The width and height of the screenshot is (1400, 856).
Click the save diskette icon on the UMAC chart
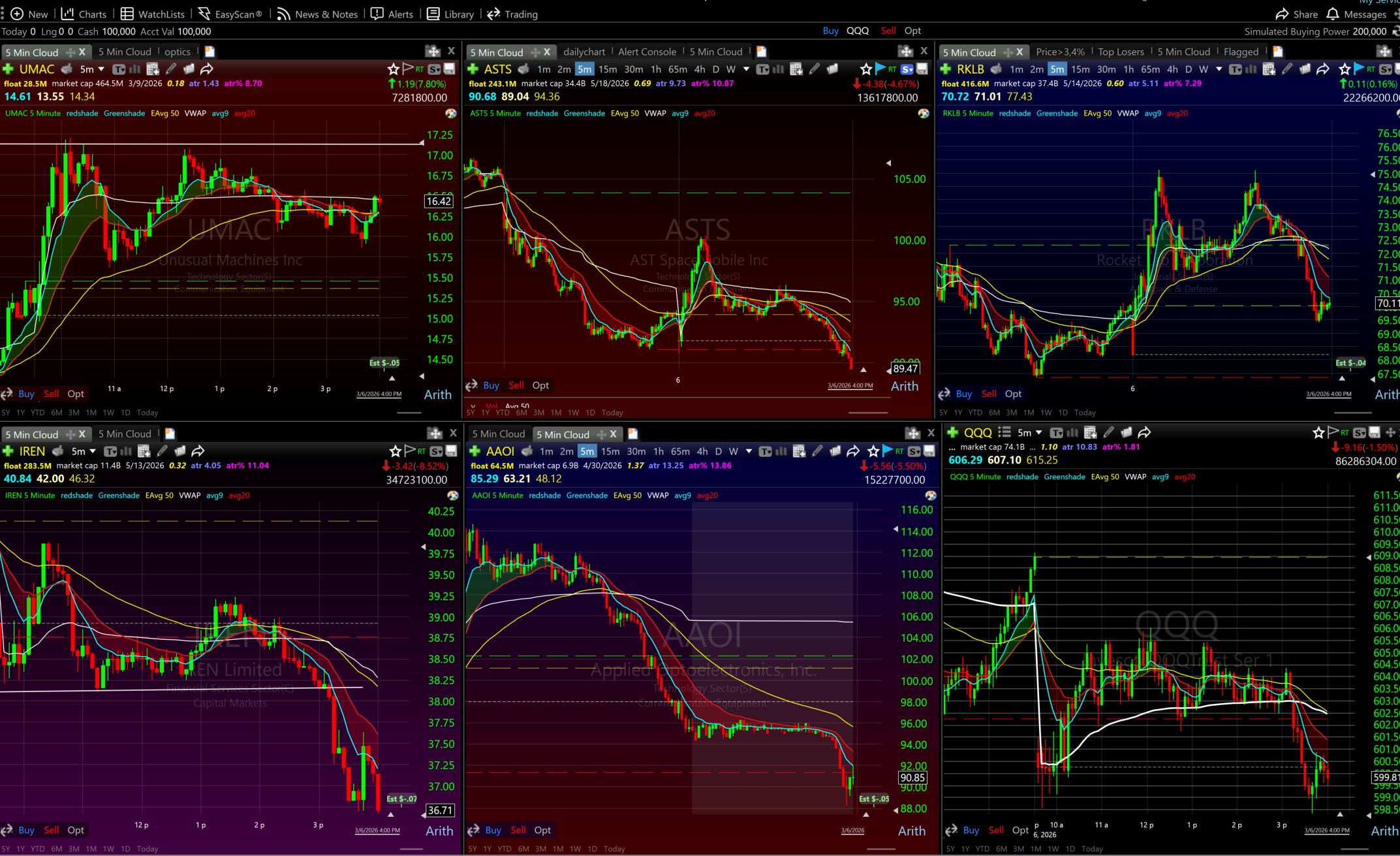pos(450,69)
